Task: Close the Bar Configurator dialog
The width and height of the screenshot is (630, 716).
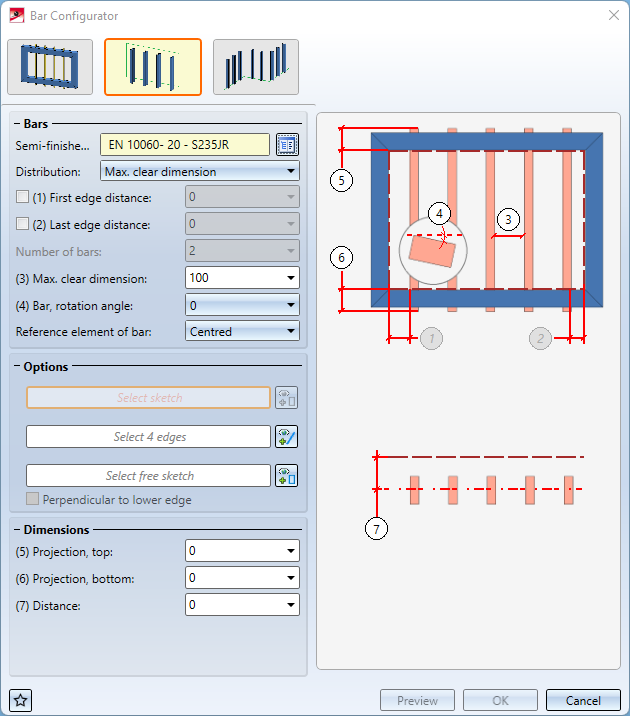Action: (614, 15)
